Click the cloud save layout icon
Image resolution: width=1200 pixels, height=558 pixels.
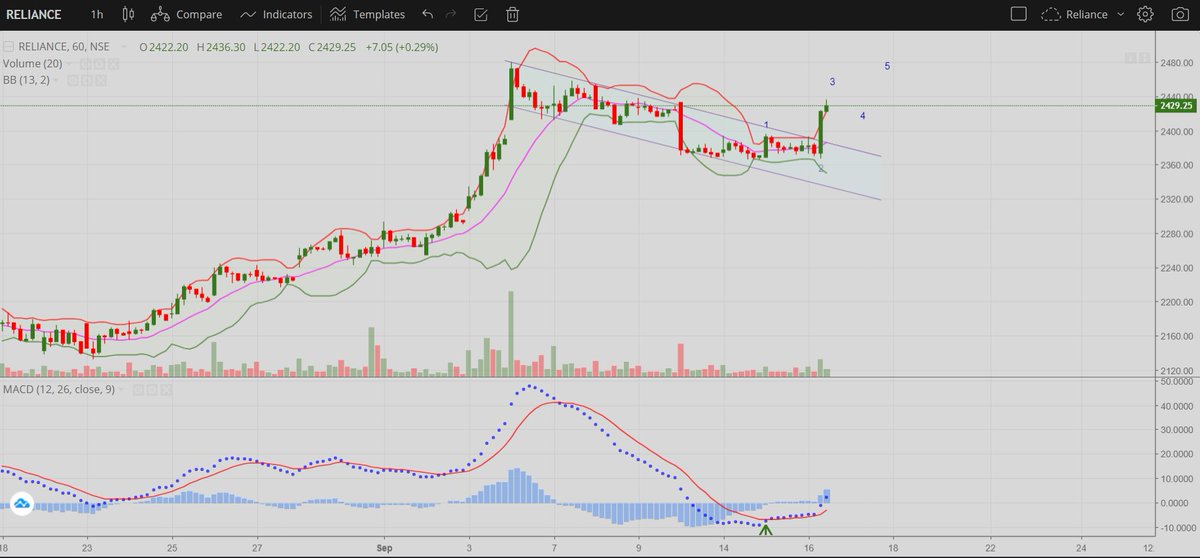pos(1050,14)
